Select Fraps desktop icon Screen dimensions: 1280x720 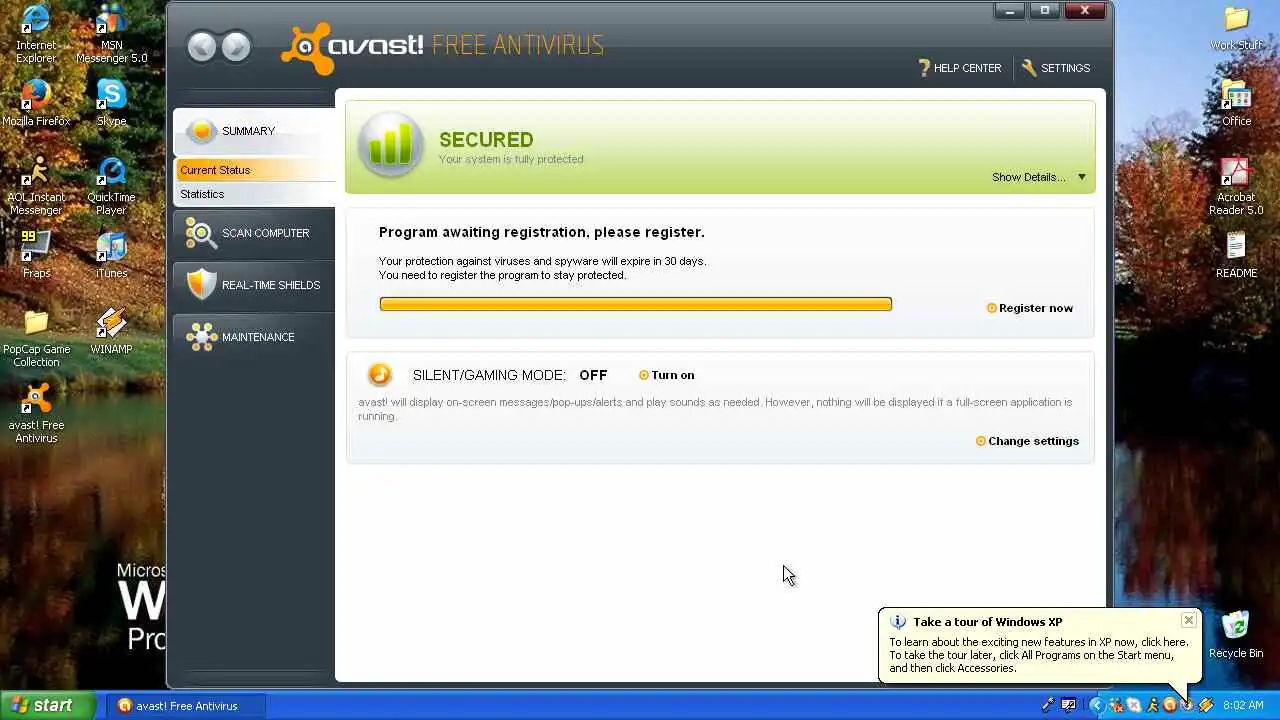[36, 255]
